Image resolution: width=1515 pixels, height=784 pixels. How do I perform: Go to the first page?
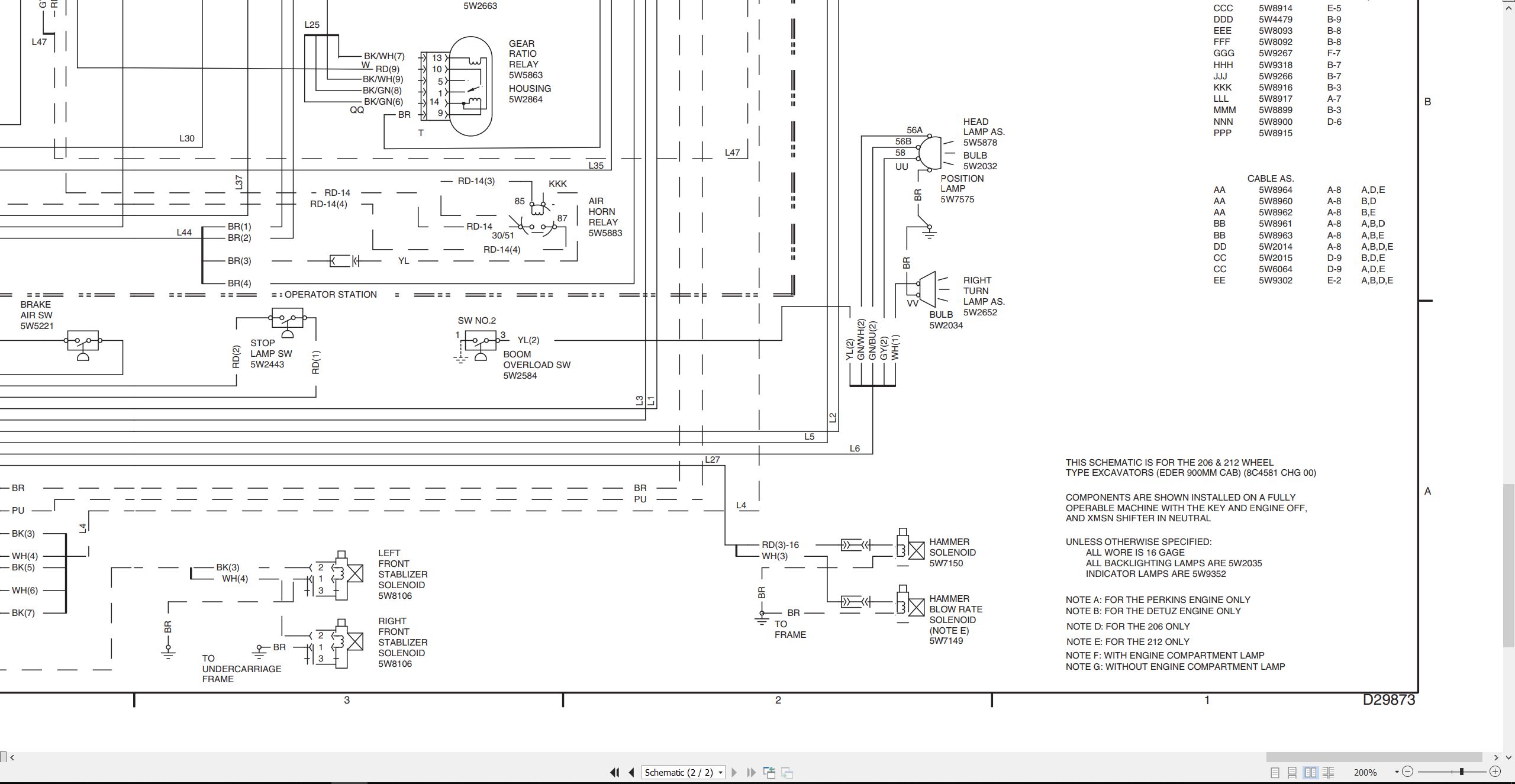point(615,772)
